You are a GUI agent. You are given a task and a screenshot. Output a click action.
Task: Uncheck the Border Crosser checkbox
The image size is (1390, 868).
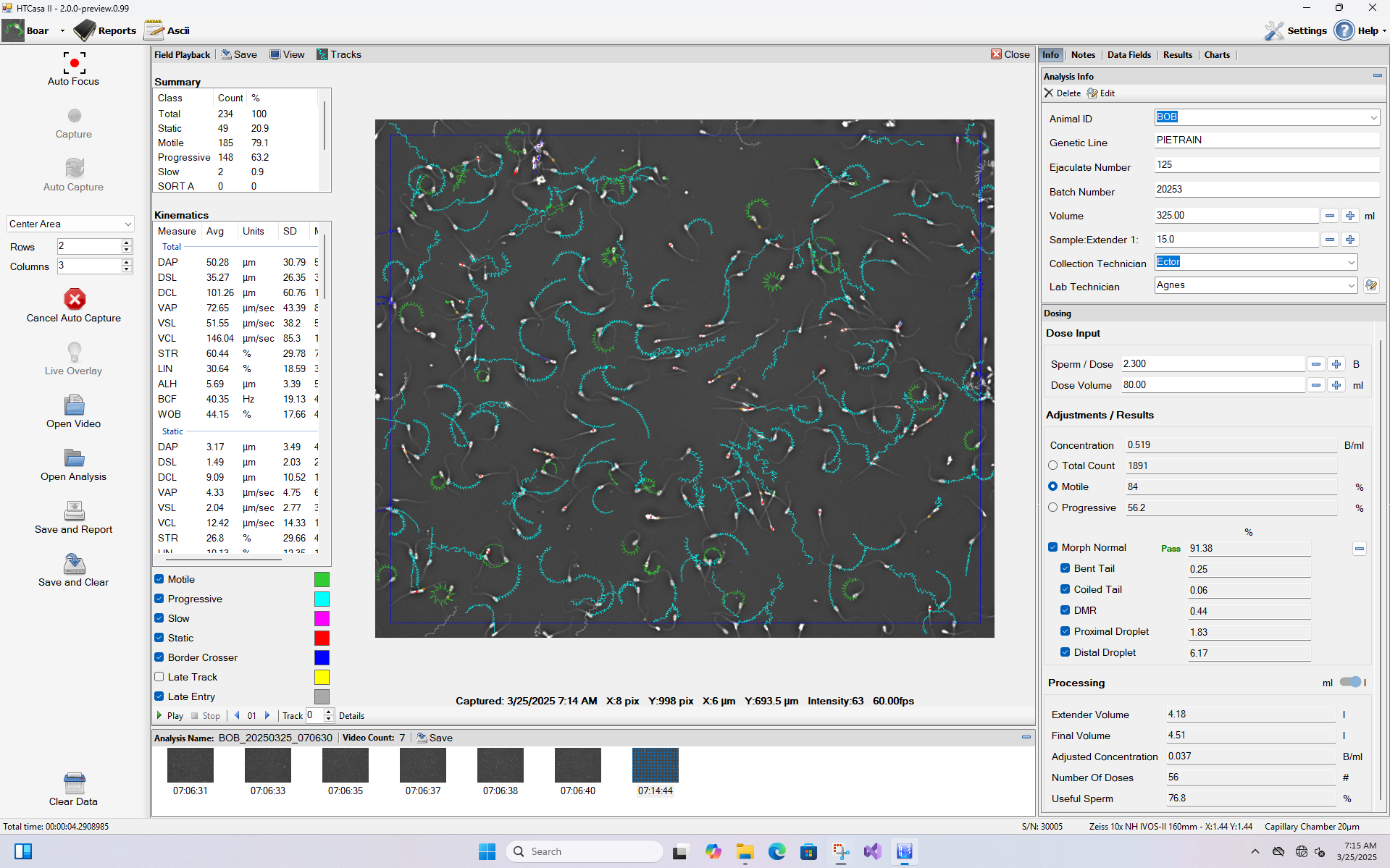pyautogui.click(x=159, y=657)
